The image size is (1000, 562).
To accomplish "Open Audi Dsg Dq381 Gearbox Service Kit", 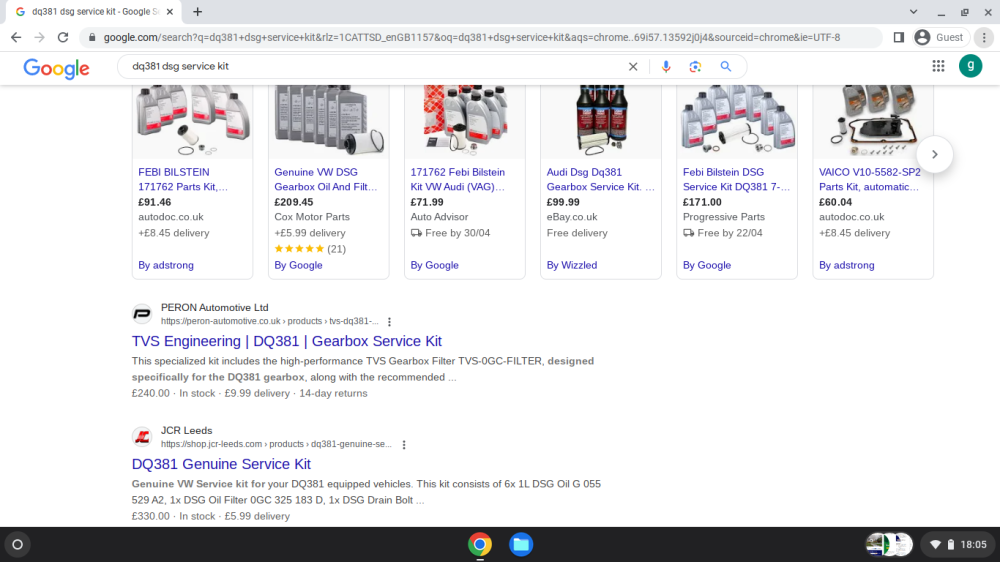I will (x=600, y=179).
